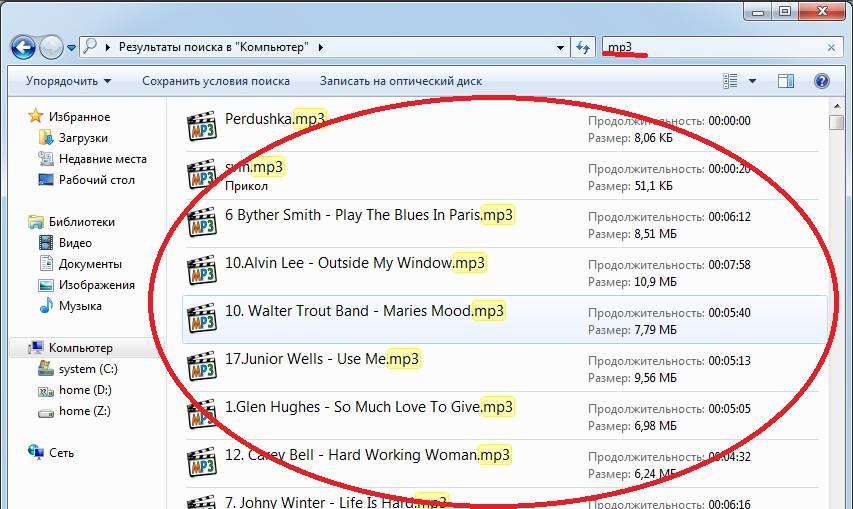Expand the arrow before 'Результаты поиска в Компьютер'
Image resolution: width=853 pixels, height=509 pixels.
[108, 48]
